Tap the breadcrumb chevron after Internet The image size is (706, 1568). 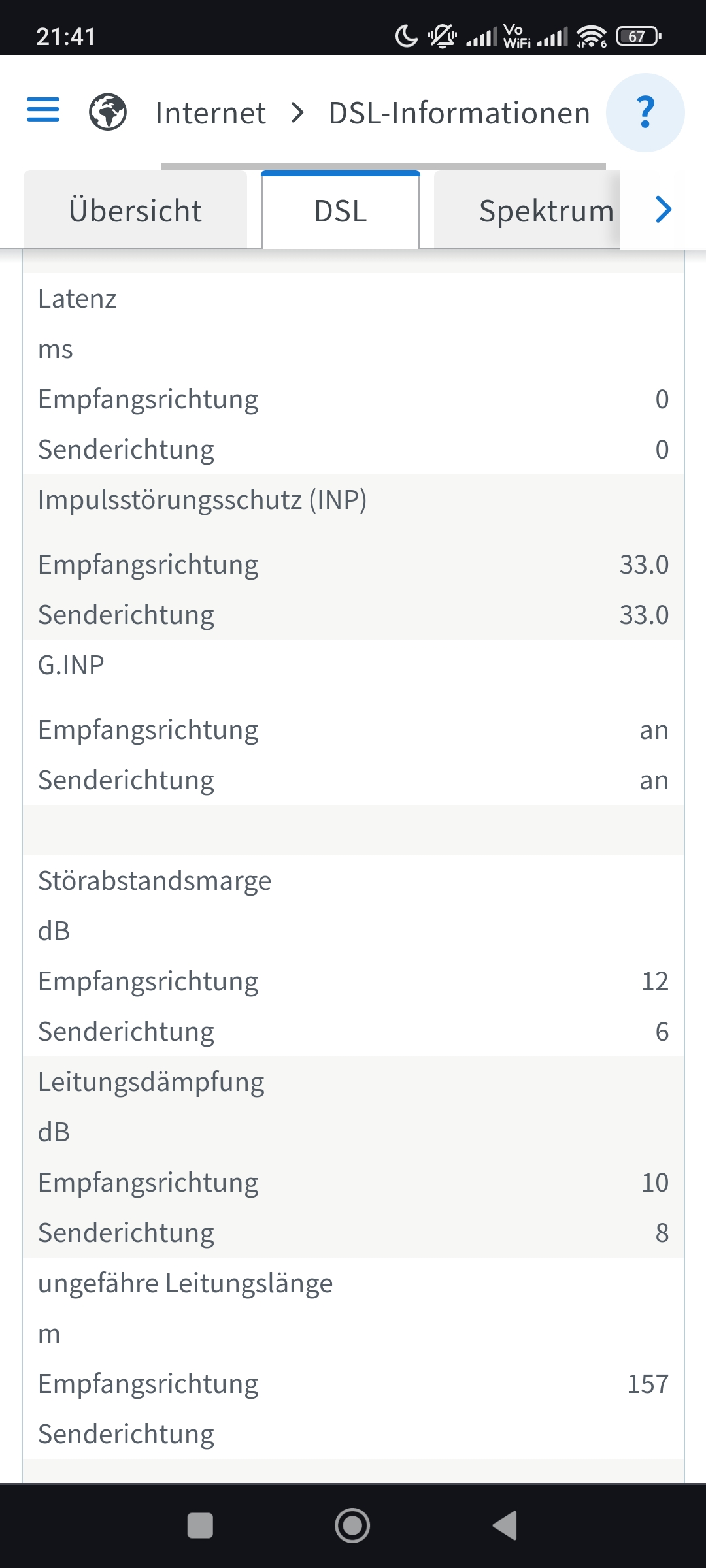click(x=297, y=113)
